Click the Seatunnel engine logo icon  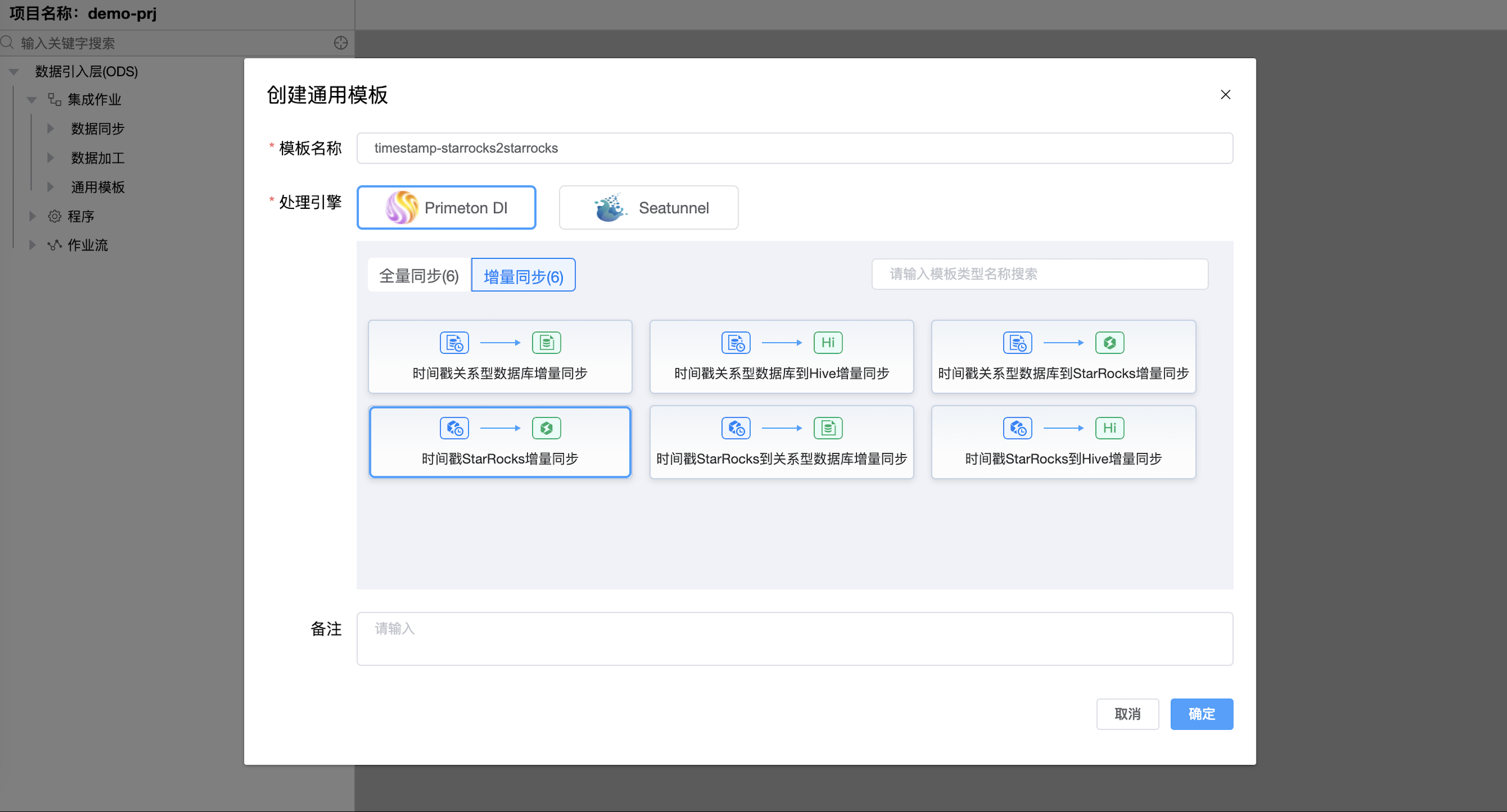[610, 208]
